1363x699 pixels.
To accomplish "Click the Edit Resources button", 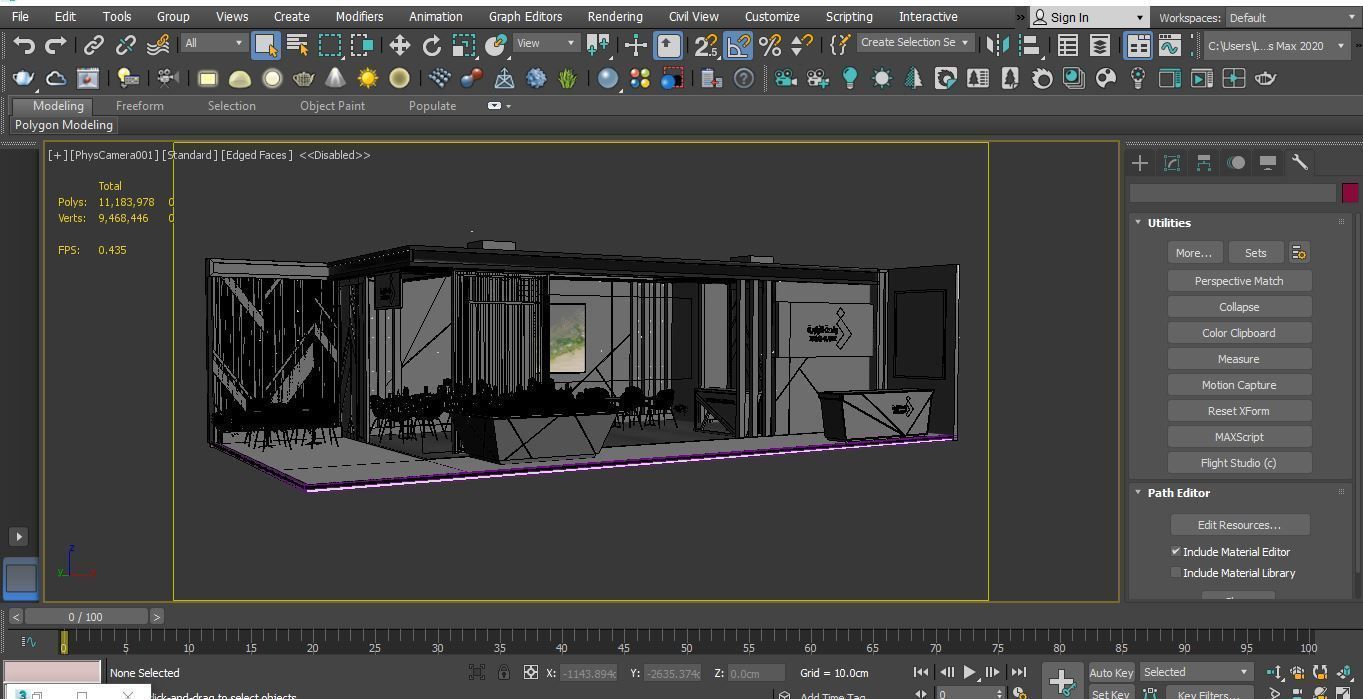I will pyautogui.click(x=1239, y=525).
